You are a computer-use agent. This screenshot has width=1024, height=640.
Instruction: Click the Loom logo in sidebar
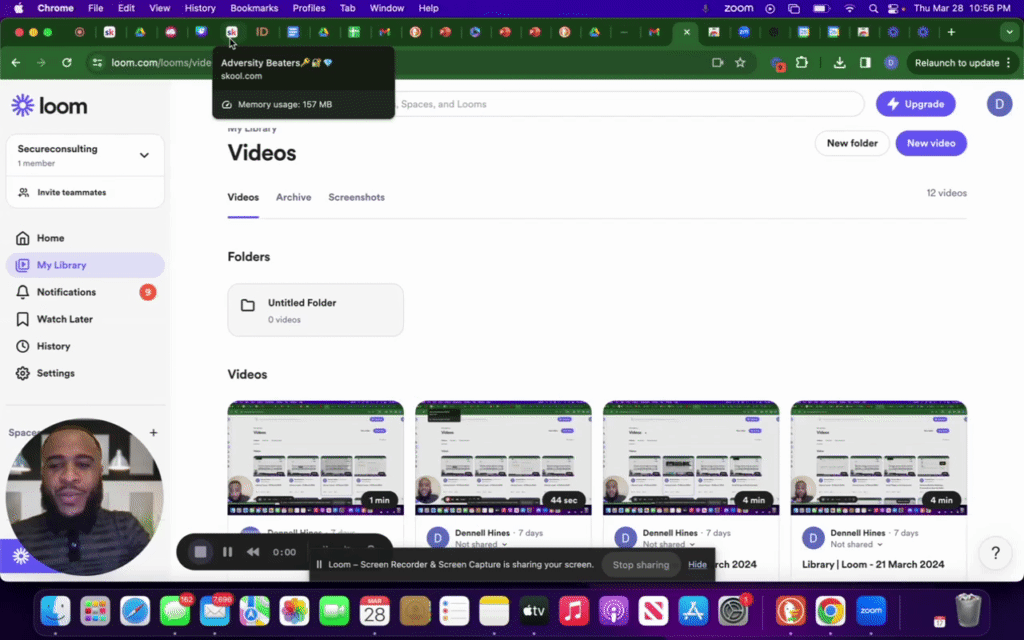[49, 105]
